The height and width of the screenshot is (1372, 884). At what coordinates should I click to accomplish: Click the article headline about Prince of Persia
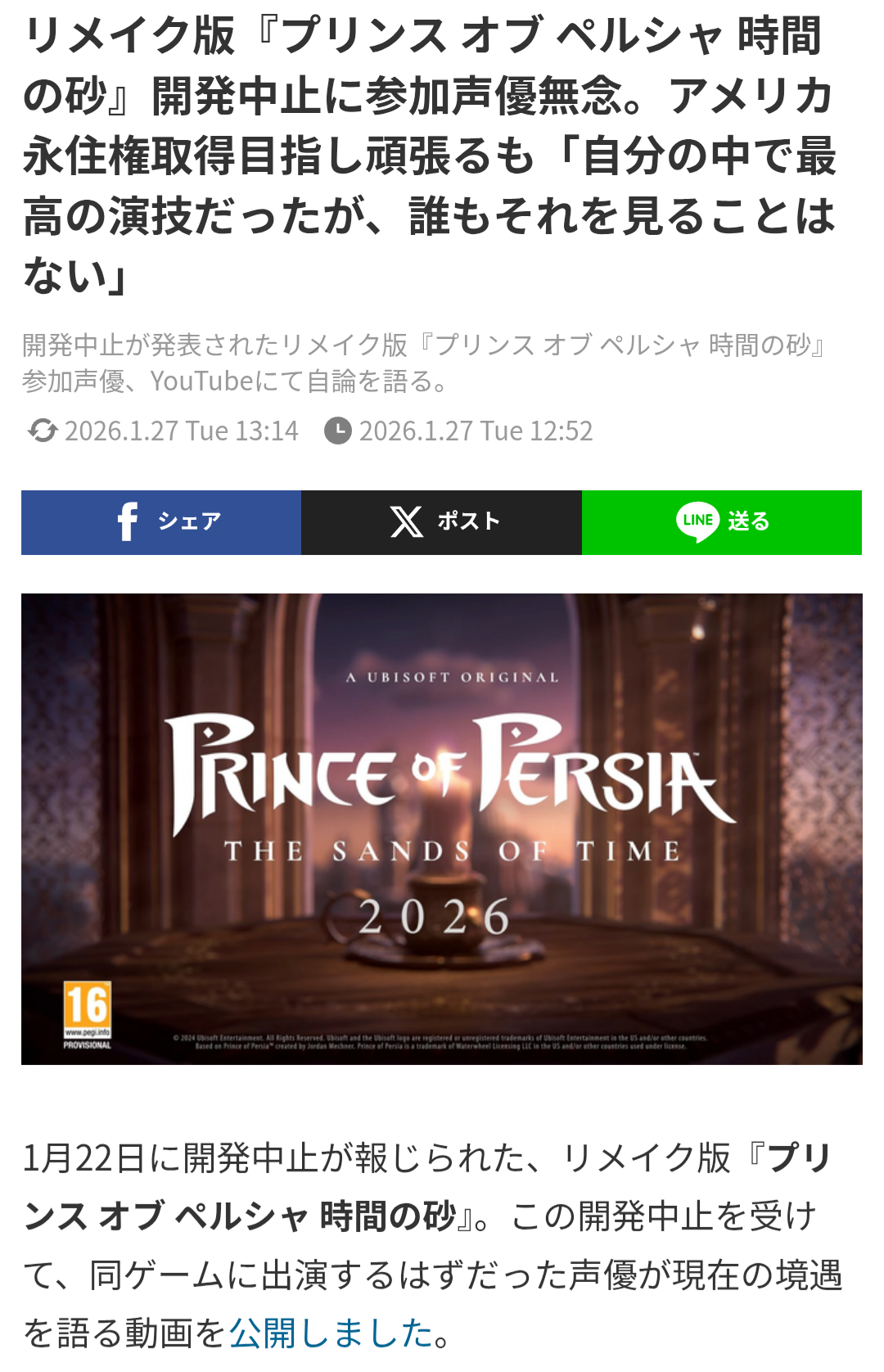(x=430, y=156)
